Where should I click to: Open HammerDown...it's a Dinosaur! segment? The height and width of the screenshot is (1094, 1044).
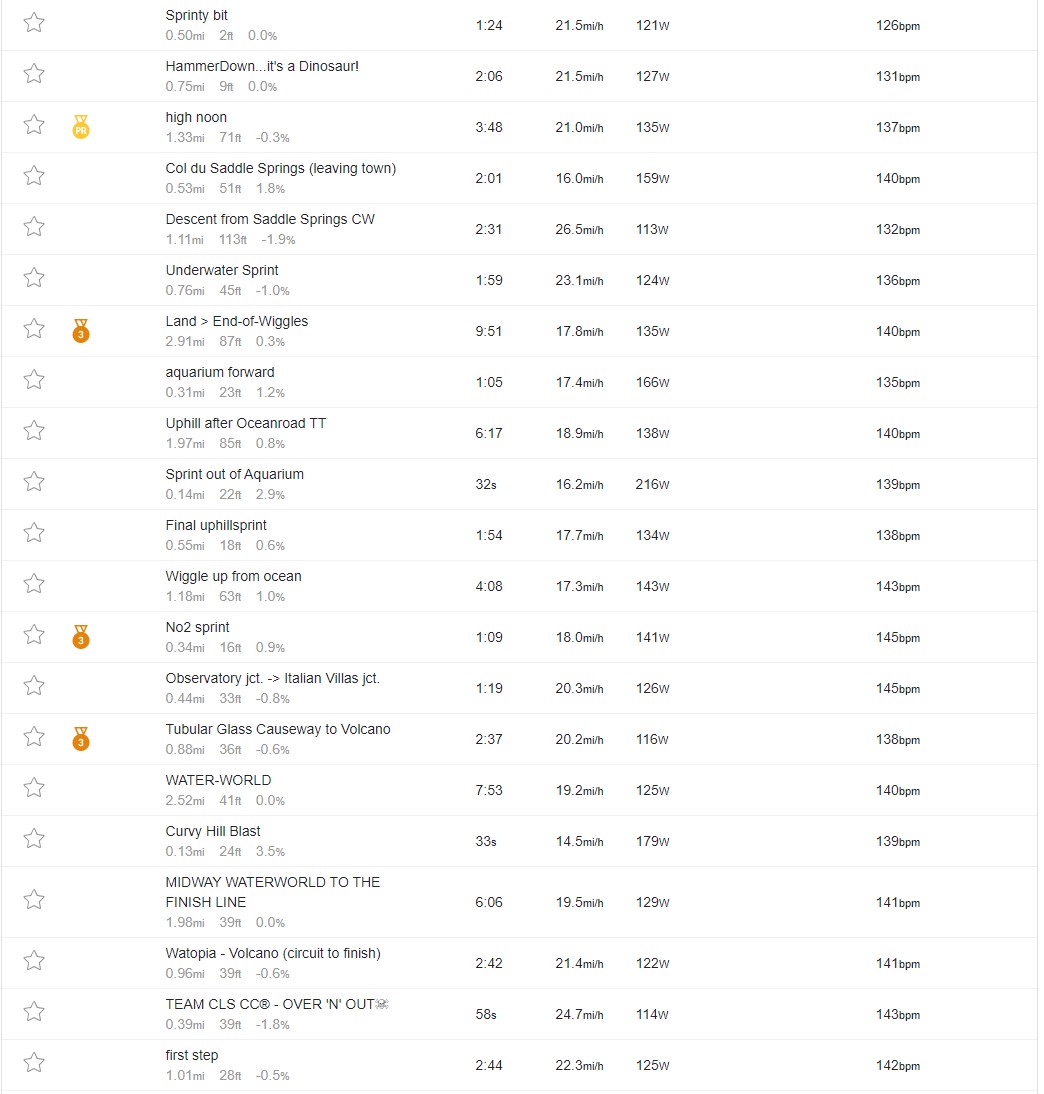262,66
